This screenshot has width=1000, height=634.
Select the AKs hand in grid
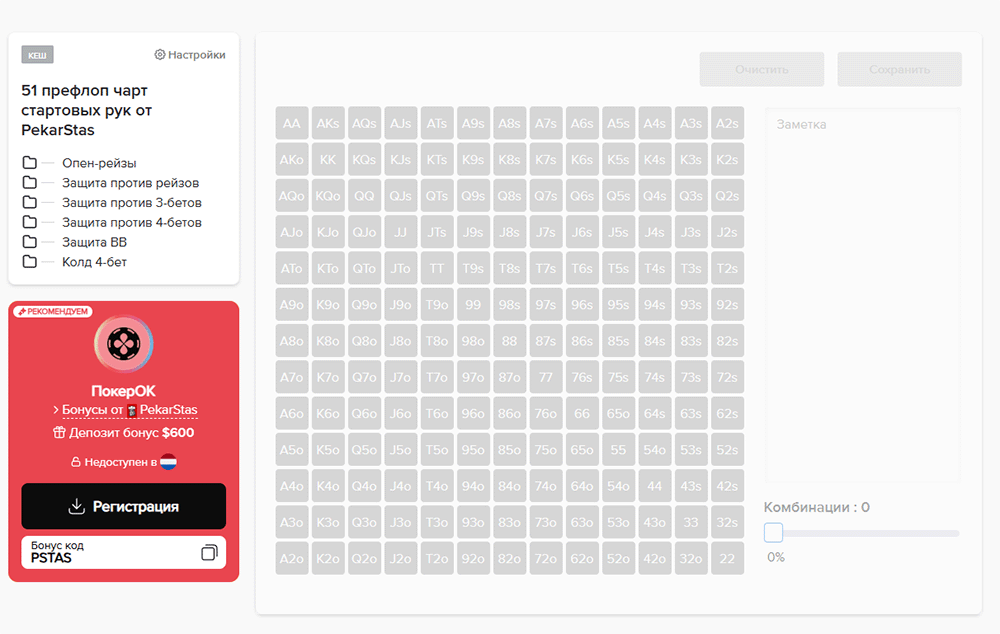click(328, 124)
